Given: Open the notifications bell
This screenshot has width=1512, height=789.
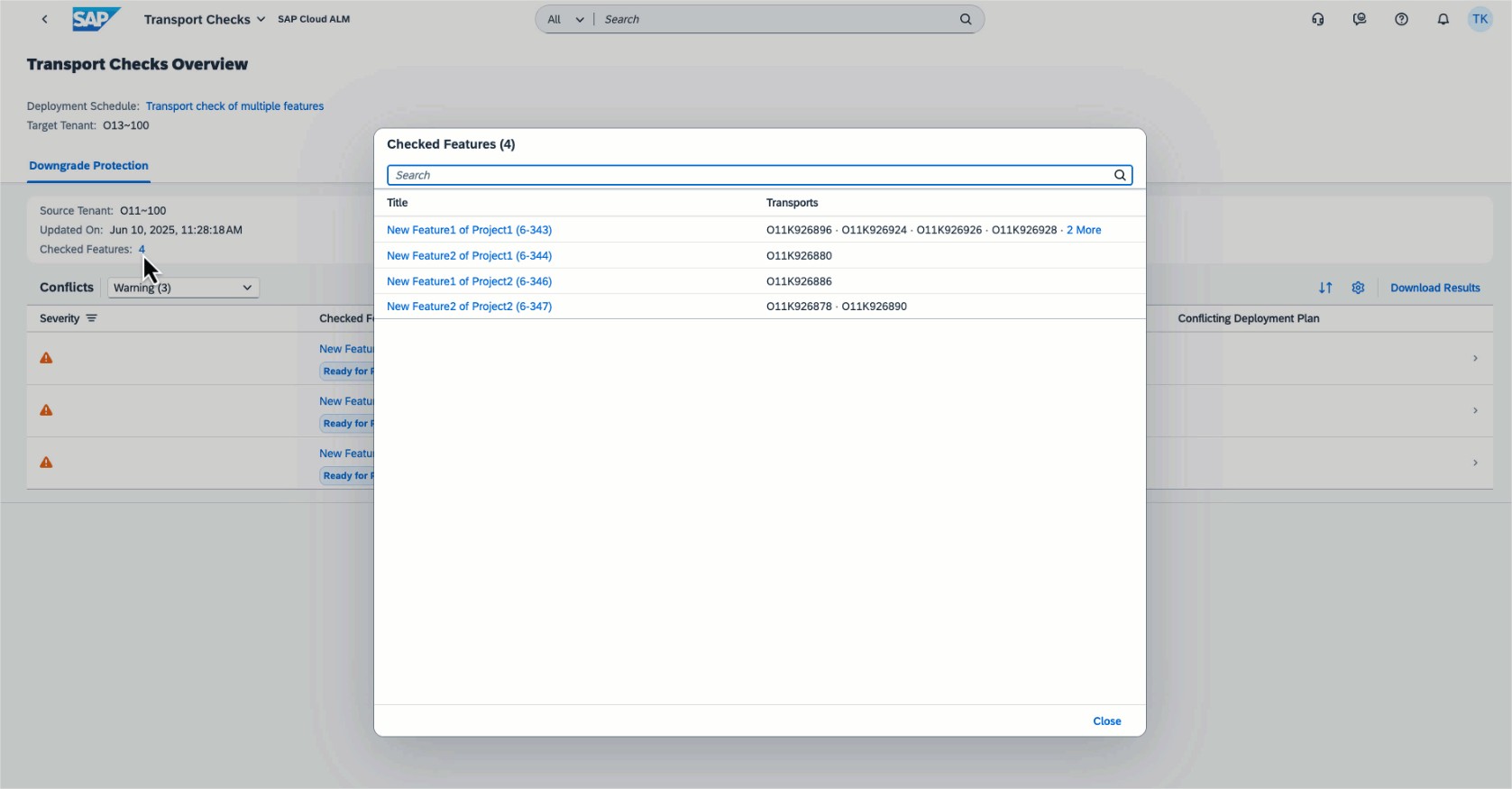Looking at the screenshot, I should (1443, 19).
